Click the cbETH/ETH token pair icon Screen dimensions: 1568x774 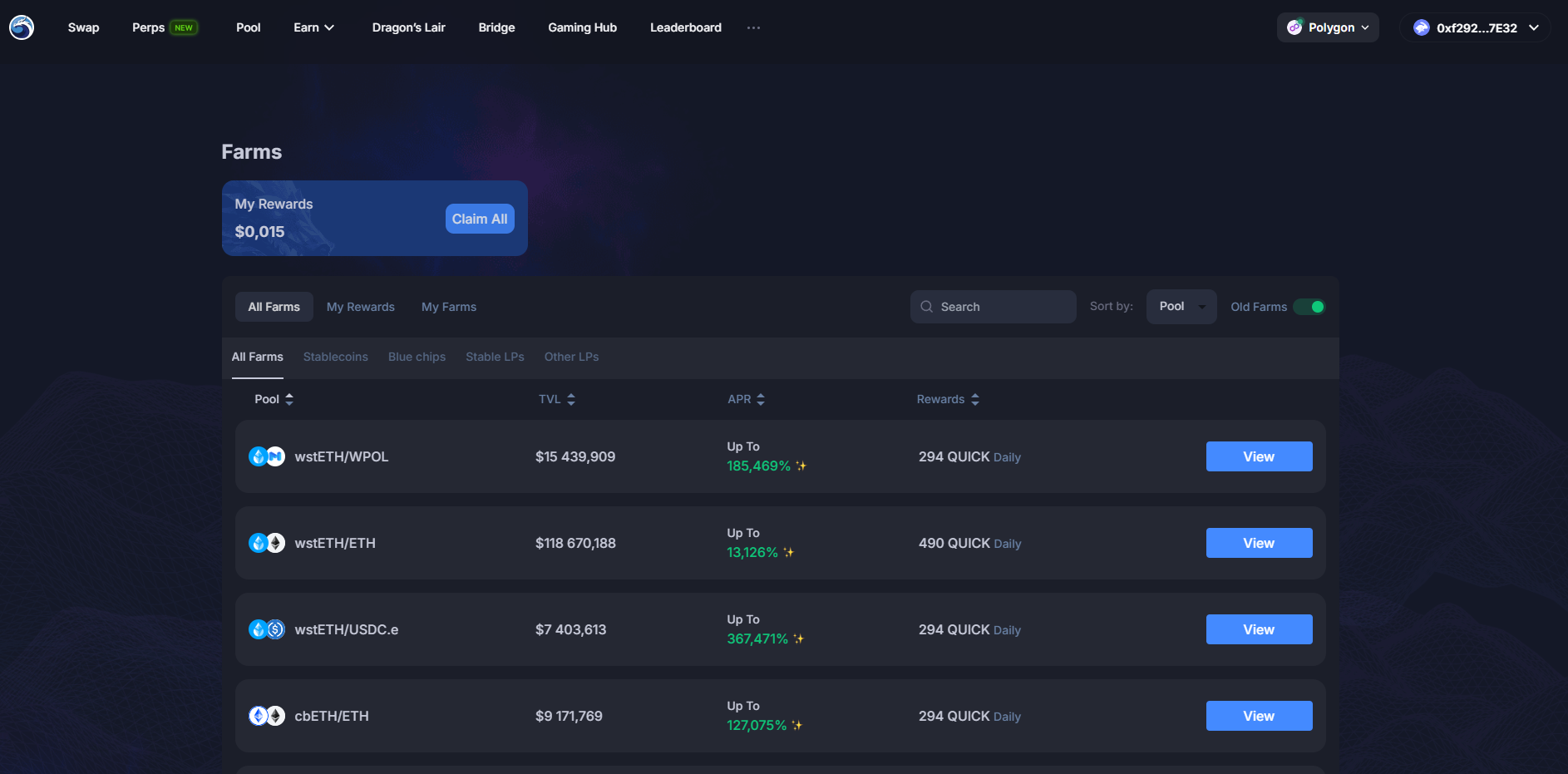pyautogui.click(x=267, y=716)
